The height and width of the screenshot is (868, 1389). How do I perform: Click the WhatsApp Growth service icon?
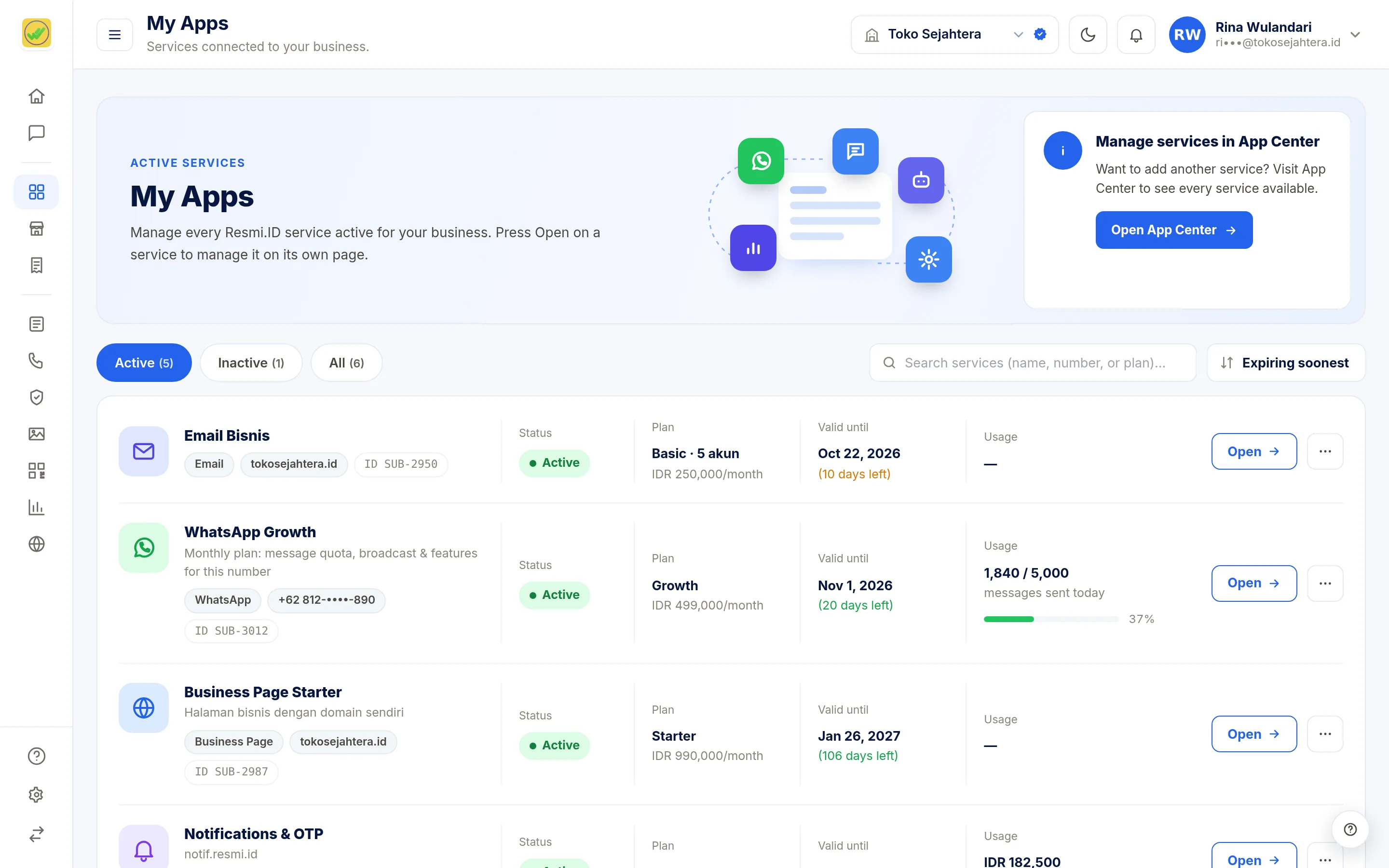[144, 548]
